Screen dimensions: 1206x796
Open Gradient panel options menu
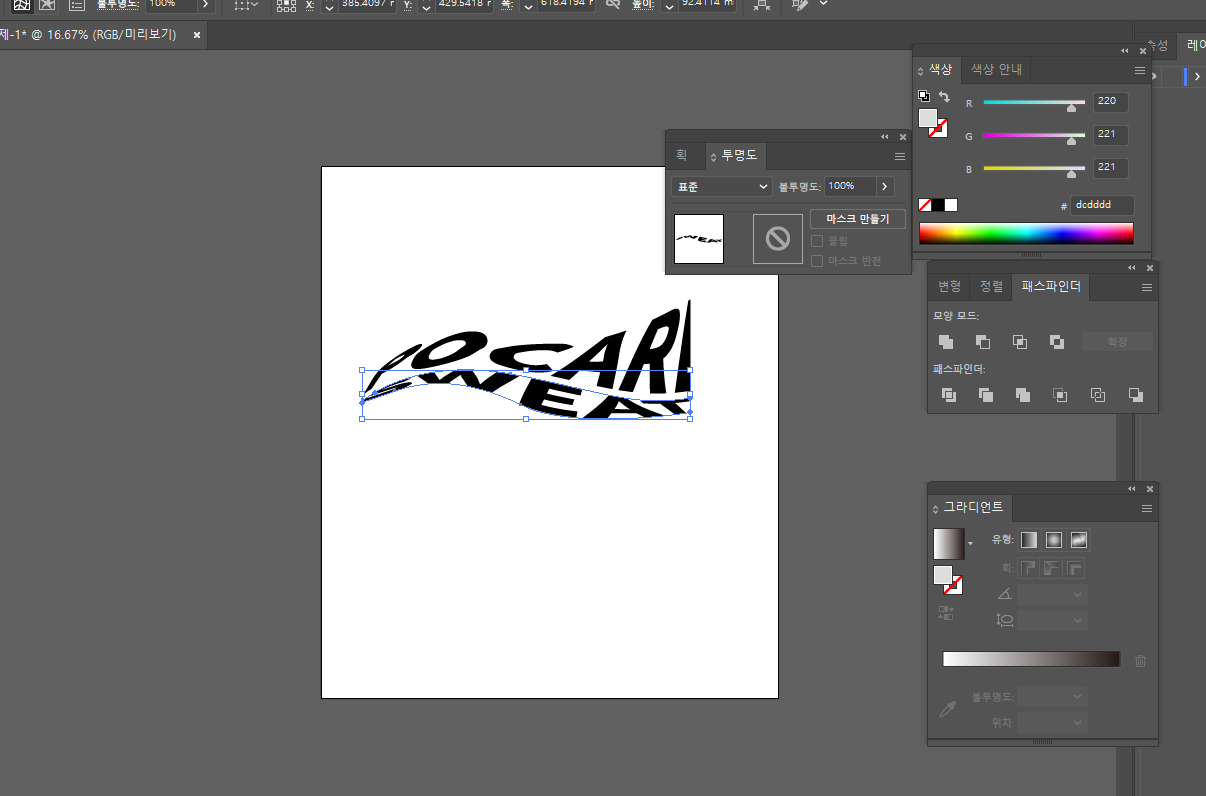1147,508
